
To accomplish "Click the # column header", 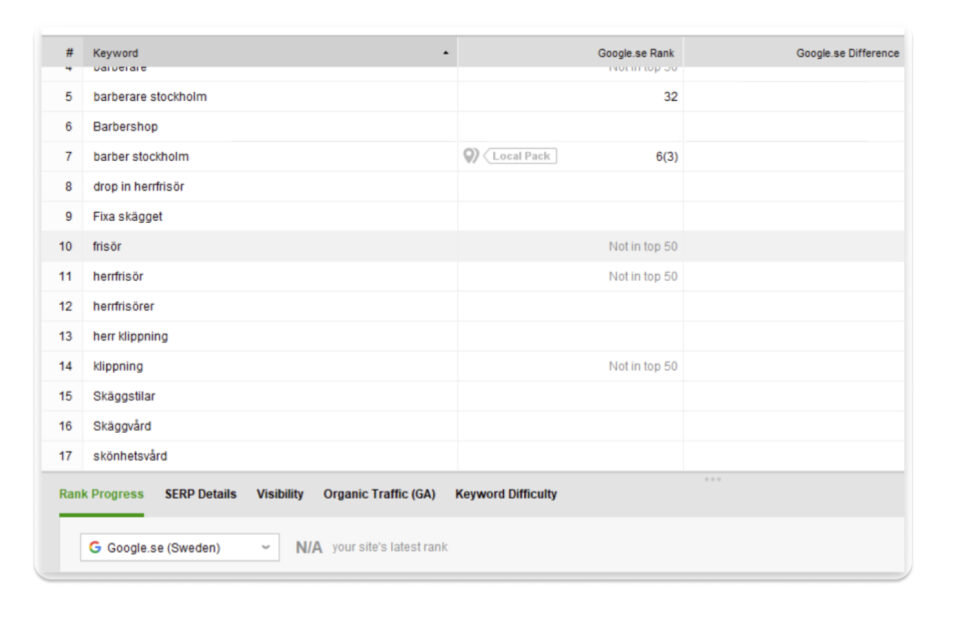I will coord(69,53).
